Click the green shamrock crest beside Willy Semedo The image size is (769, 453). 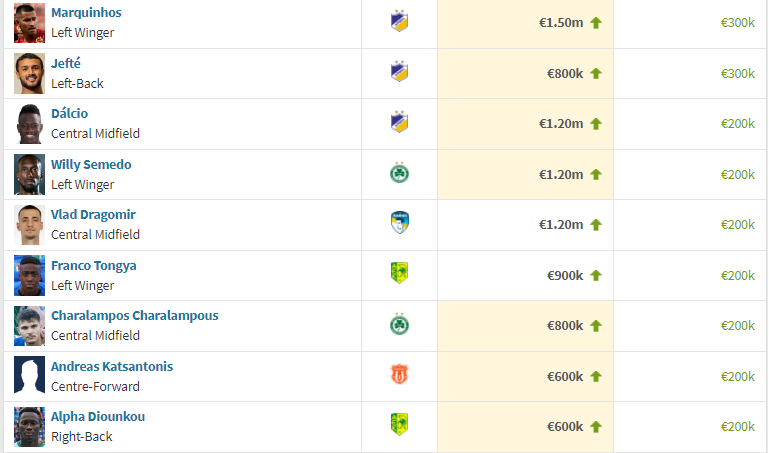(399, 174)
